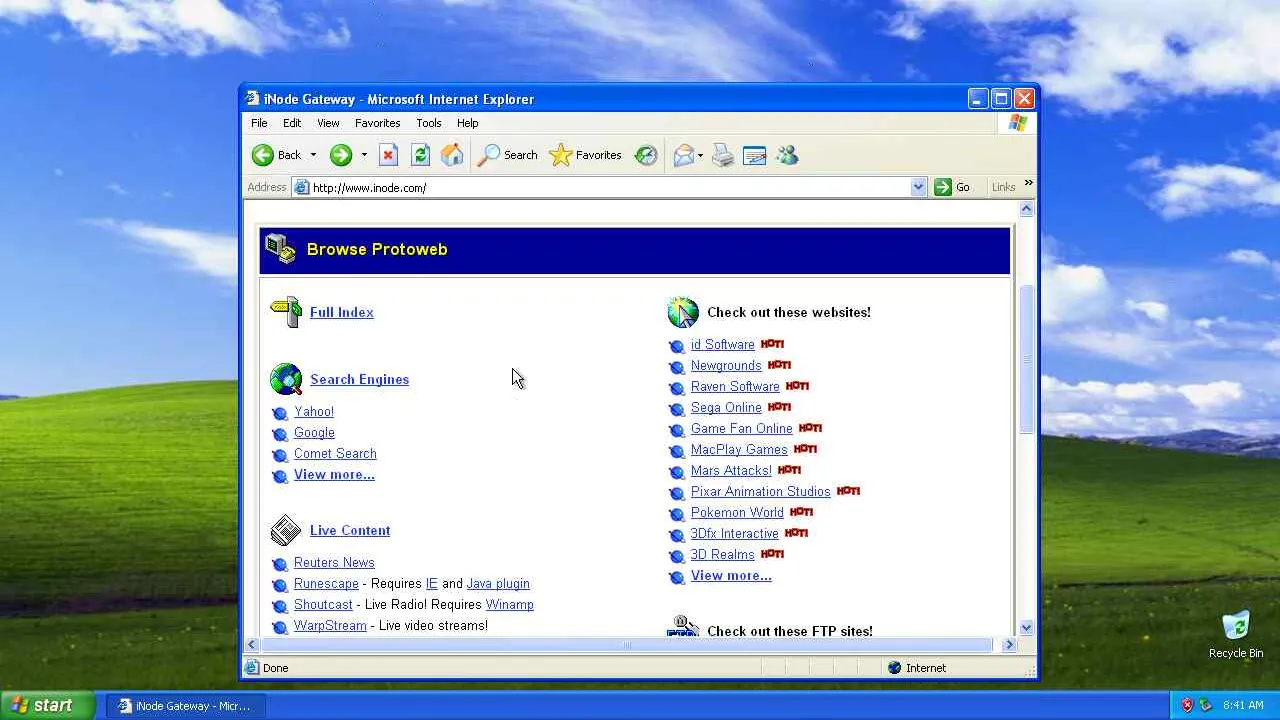
Task: Visit the Pixar Animation Studios link
Action: coord(760,492)
